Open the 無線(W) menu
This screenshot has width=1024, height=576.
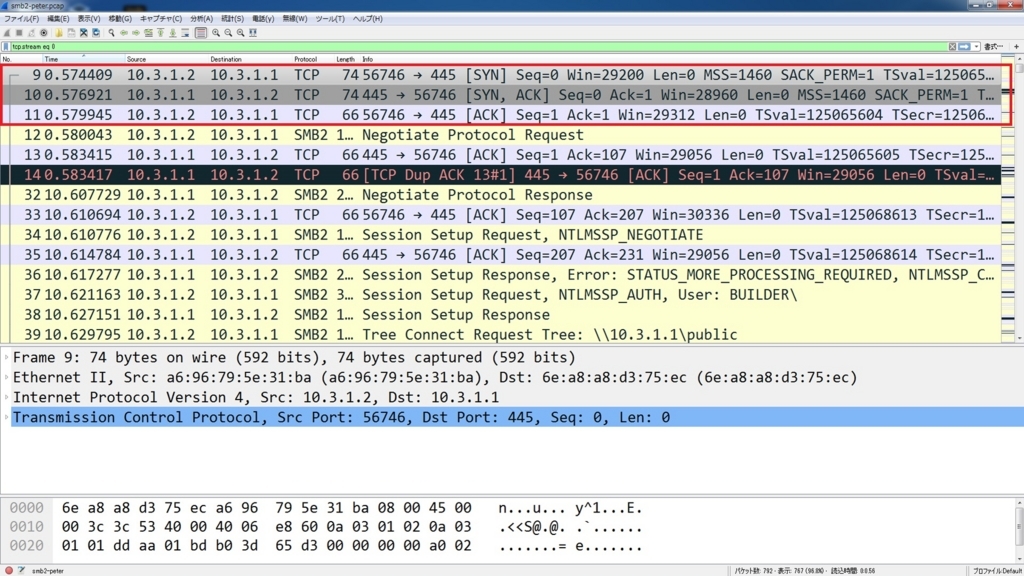295,19
